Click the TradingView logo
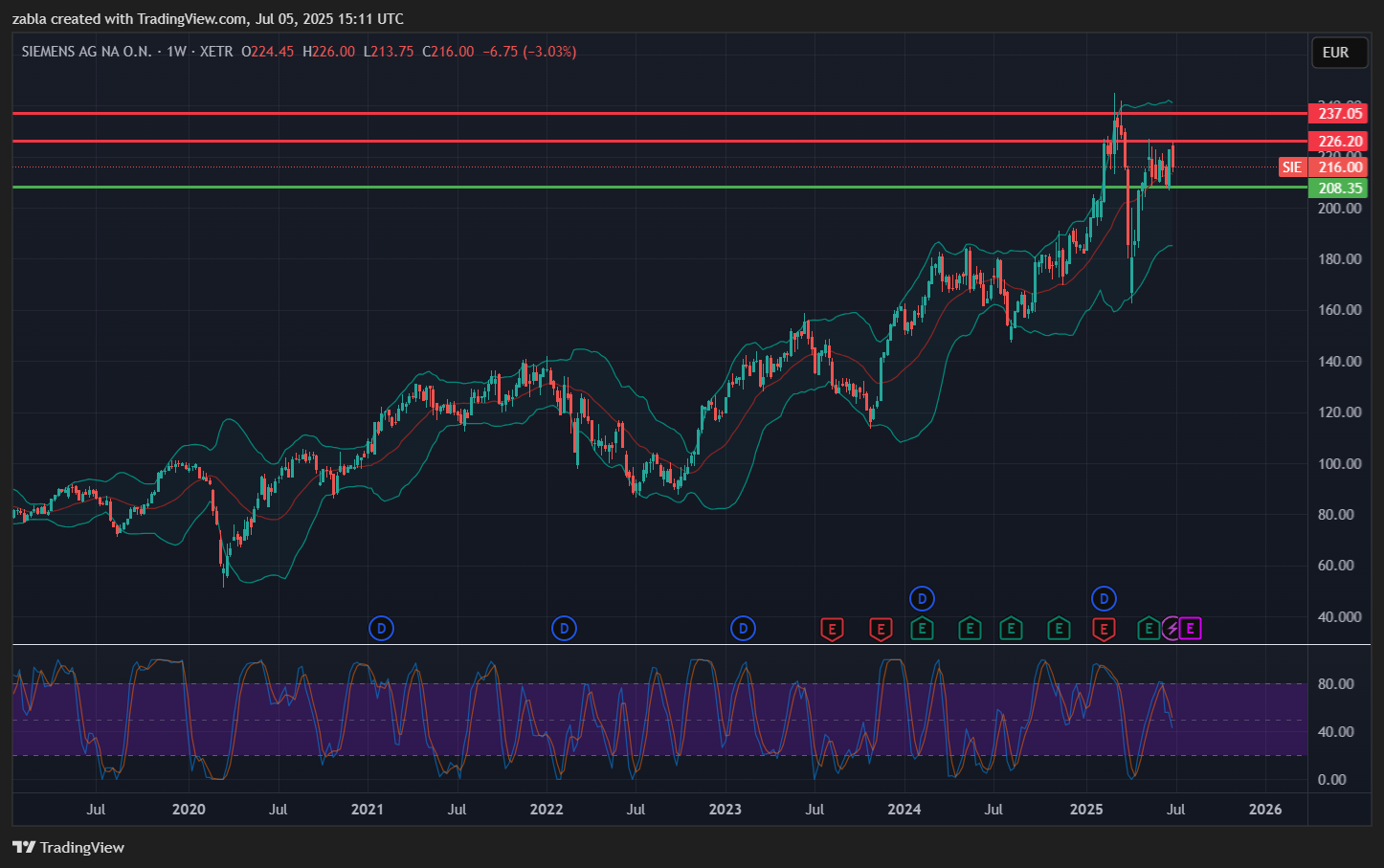The image size is (1384, 868). 68,847
